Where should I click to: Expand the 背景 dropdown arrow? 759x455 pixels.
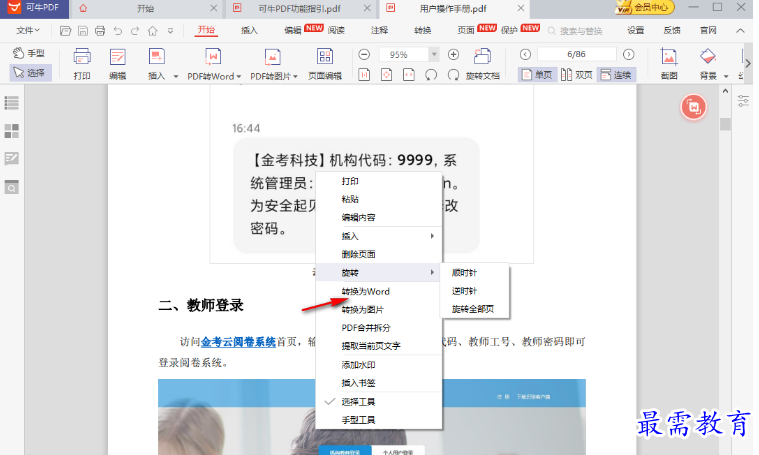[x=726, y=76]
